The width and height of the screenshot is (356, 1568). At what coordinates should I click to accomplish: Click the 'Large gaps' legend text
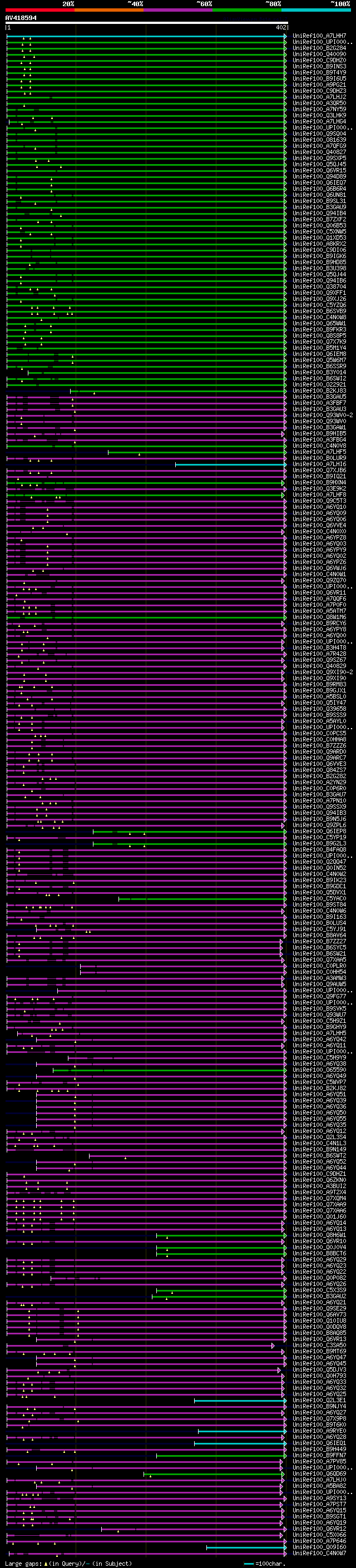click(24, 1563)
